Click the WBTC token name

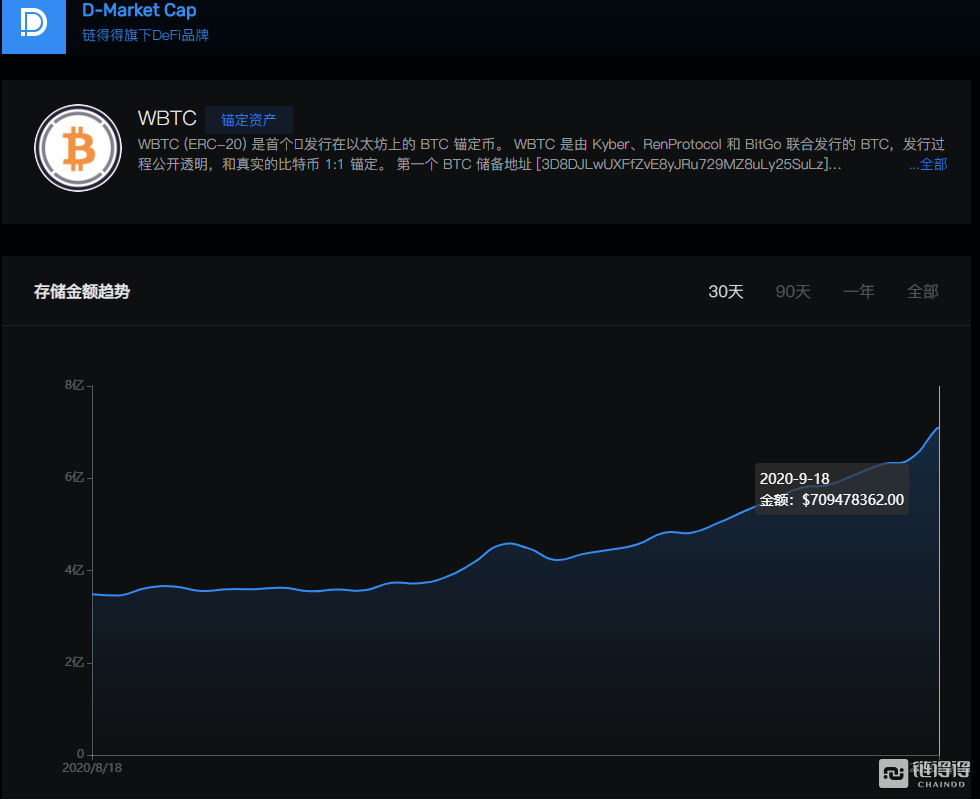point(167,118)
